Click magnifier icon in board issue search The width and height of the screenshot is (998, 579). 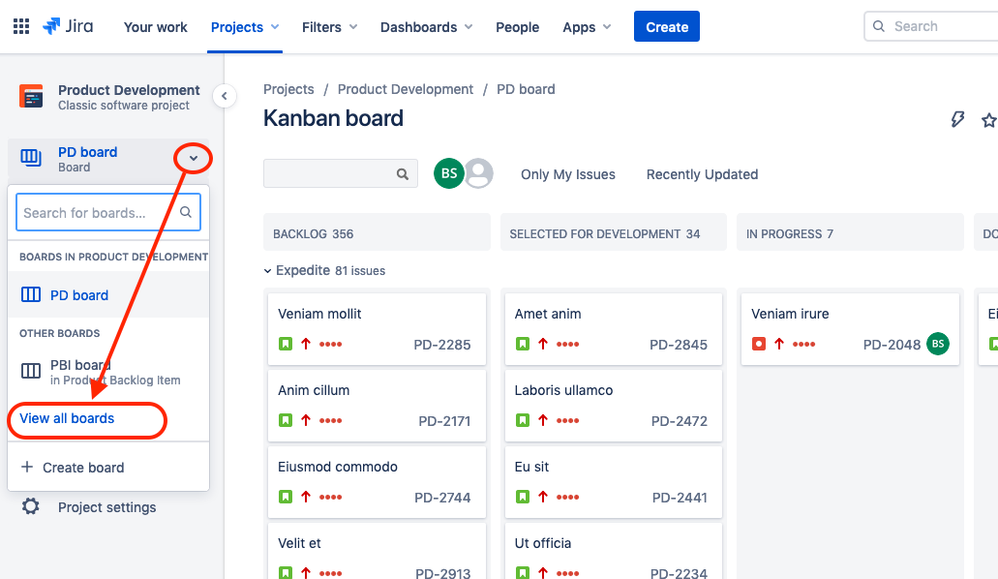click(402, 174)
